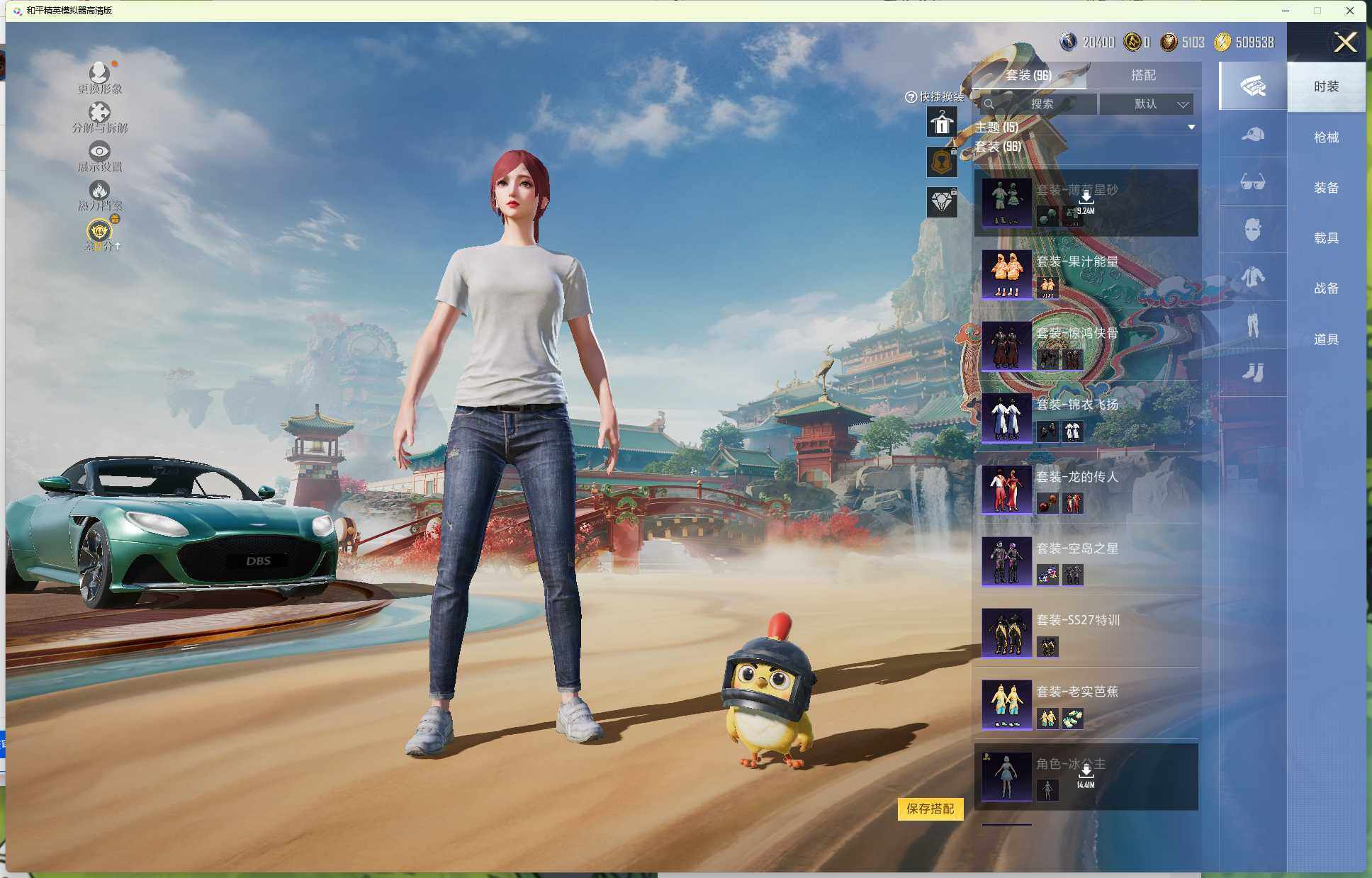Open 分解与拆解 puzzle icon
Screen dimensions: 1372x878
click(x=99, y=113)
